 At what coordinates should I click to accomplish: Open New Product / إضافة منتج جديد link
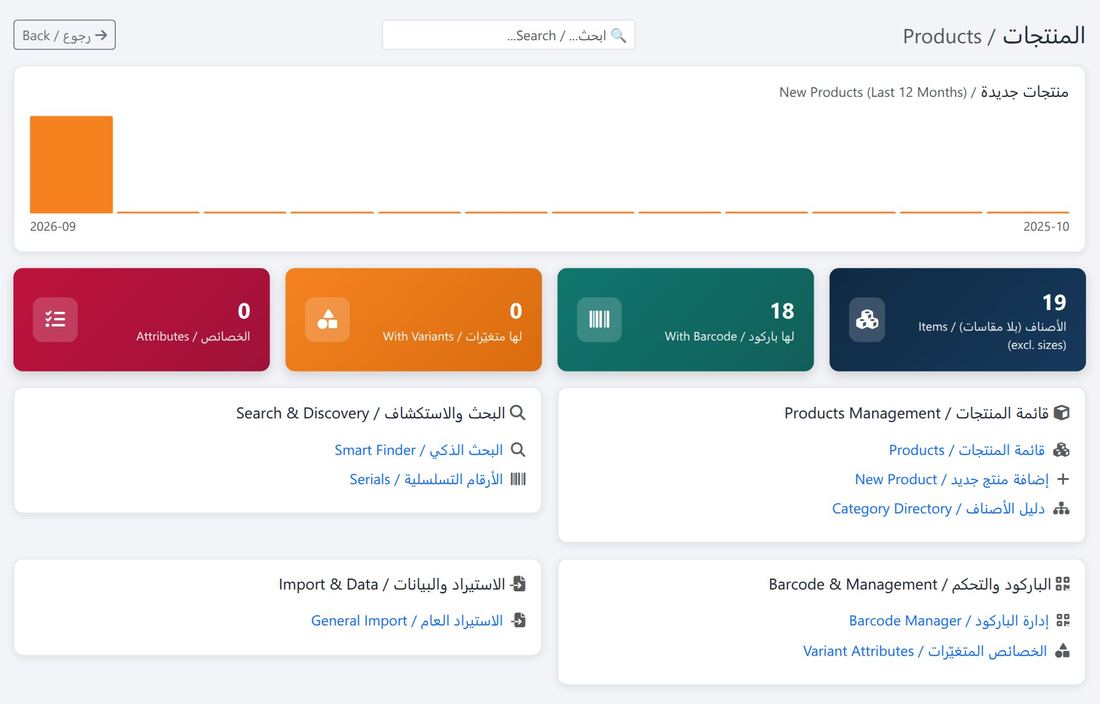tap(951, 480)
